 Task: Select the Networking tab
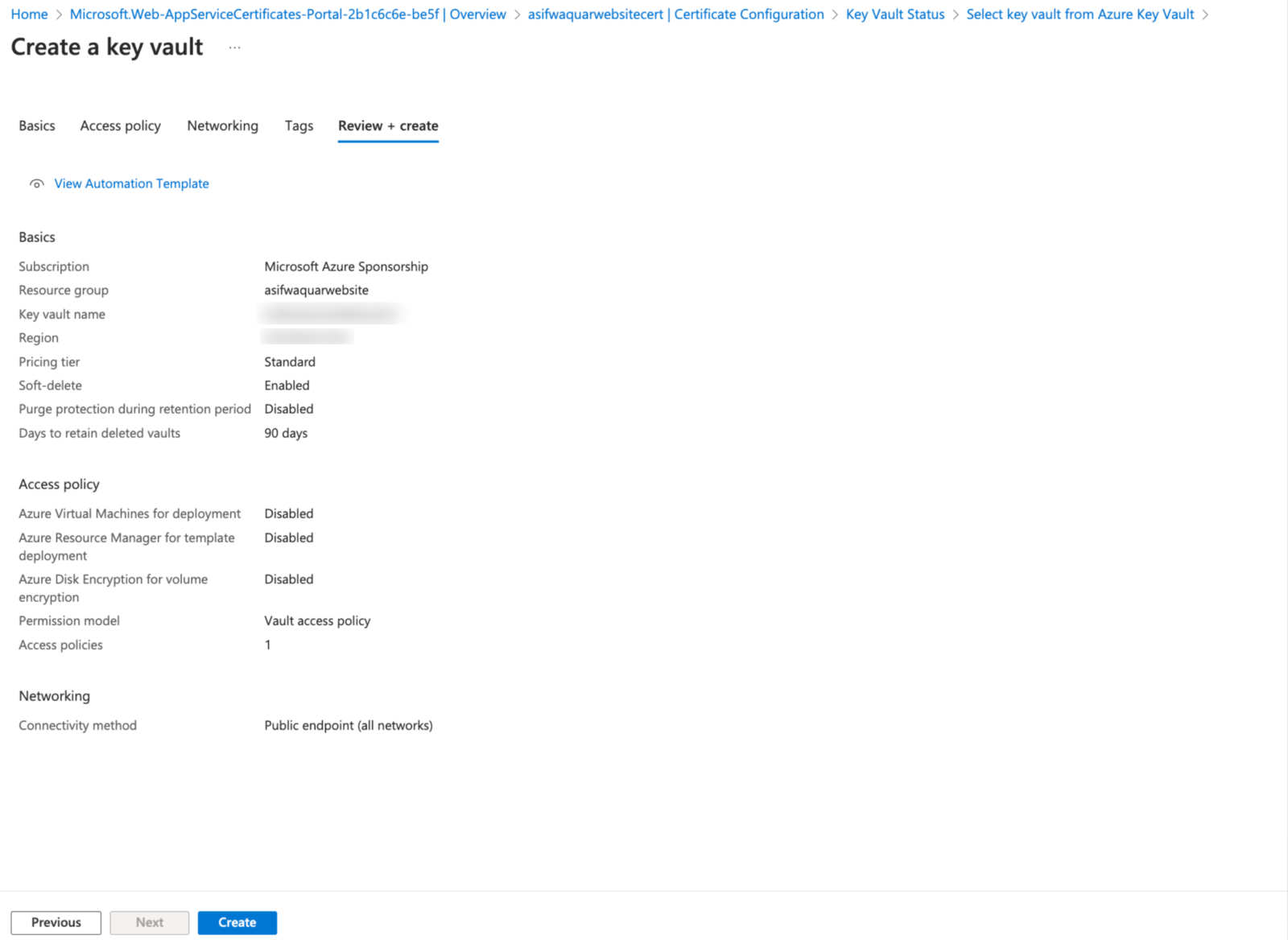coord(222,126)
